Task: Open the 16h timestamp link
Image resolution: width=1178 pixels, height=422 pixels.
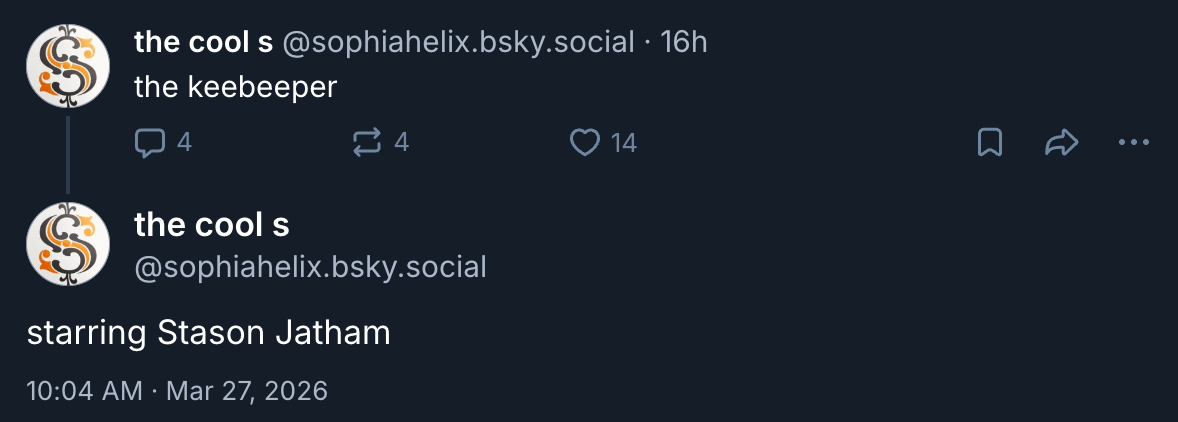Action: pyautogui.click(x=685, y=42)
